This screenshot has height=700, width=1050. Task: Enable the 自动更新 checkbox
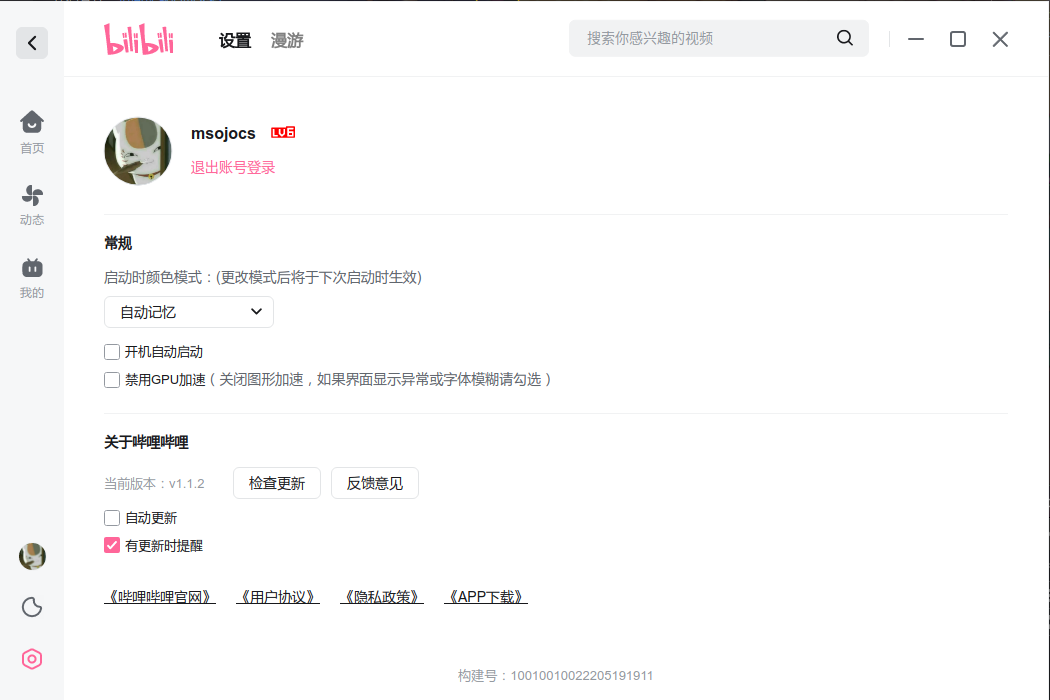(x=112, y=518)
